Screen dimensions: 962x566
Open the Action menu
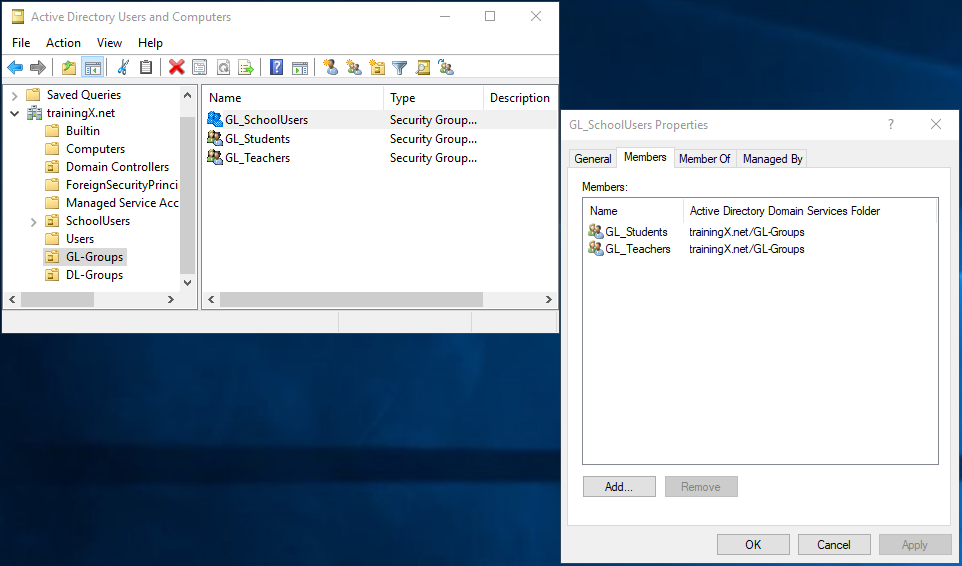(x=63, y=43)
